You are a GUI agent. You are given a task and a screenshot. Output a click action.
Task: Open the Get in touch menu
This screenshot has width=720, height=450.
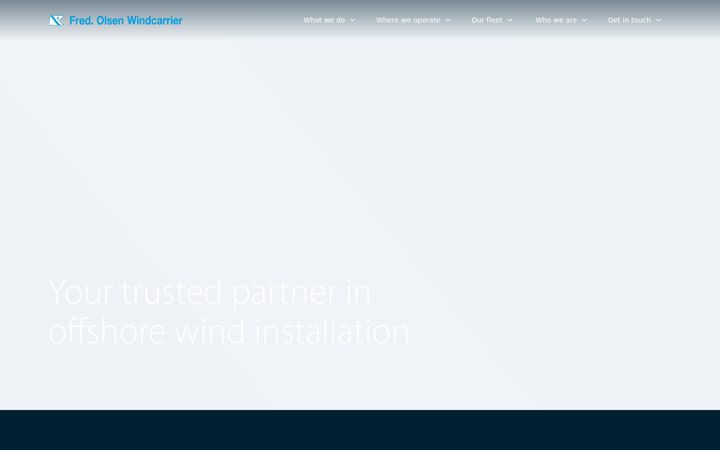629,20
